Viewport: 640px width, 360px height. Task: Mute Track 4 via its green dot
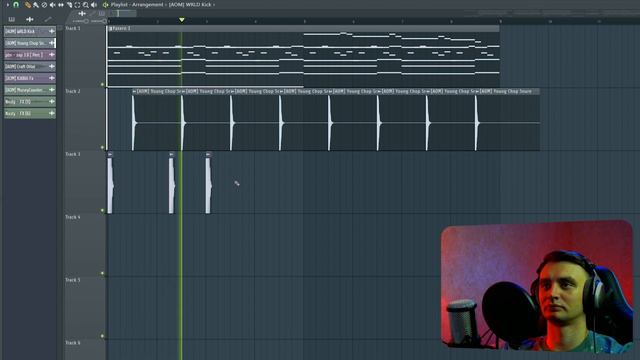pos(102,273)
